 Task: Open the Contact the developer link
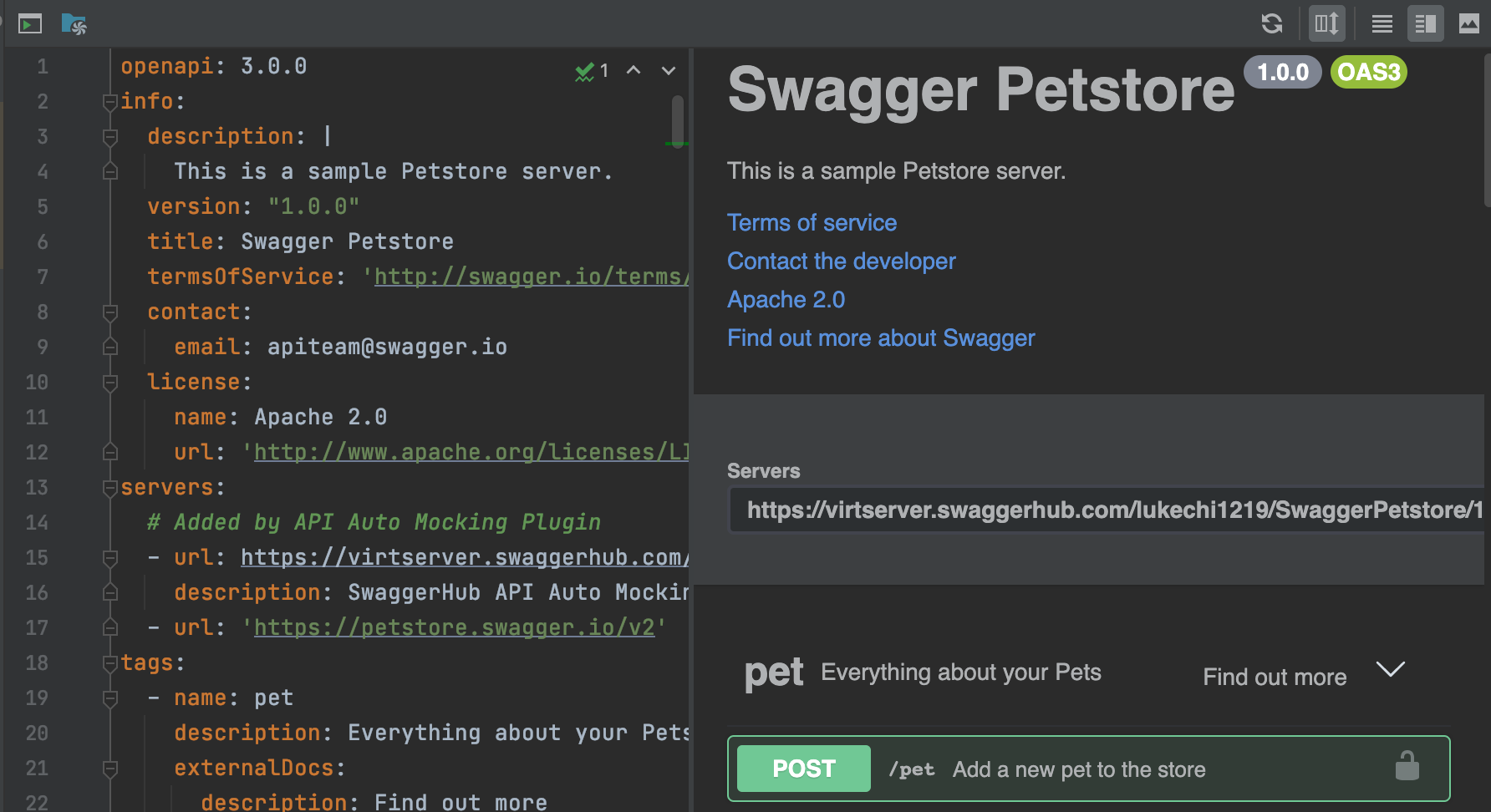click(841, 261)
